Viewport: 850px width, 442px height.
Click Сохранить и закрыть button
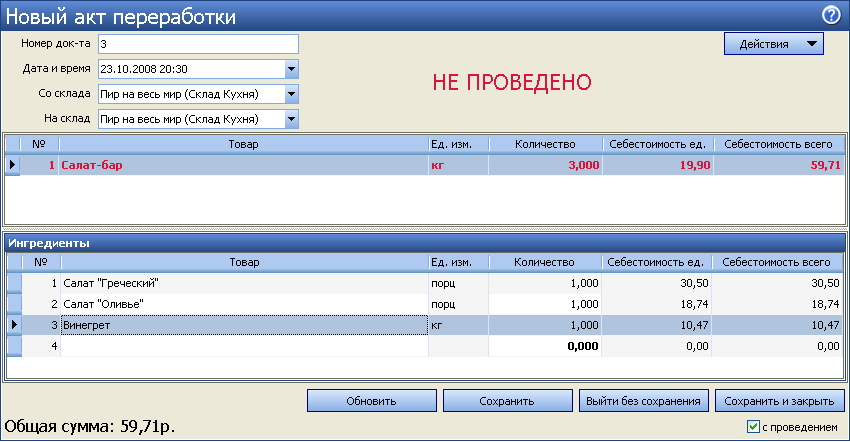click(x=780, y=401)
